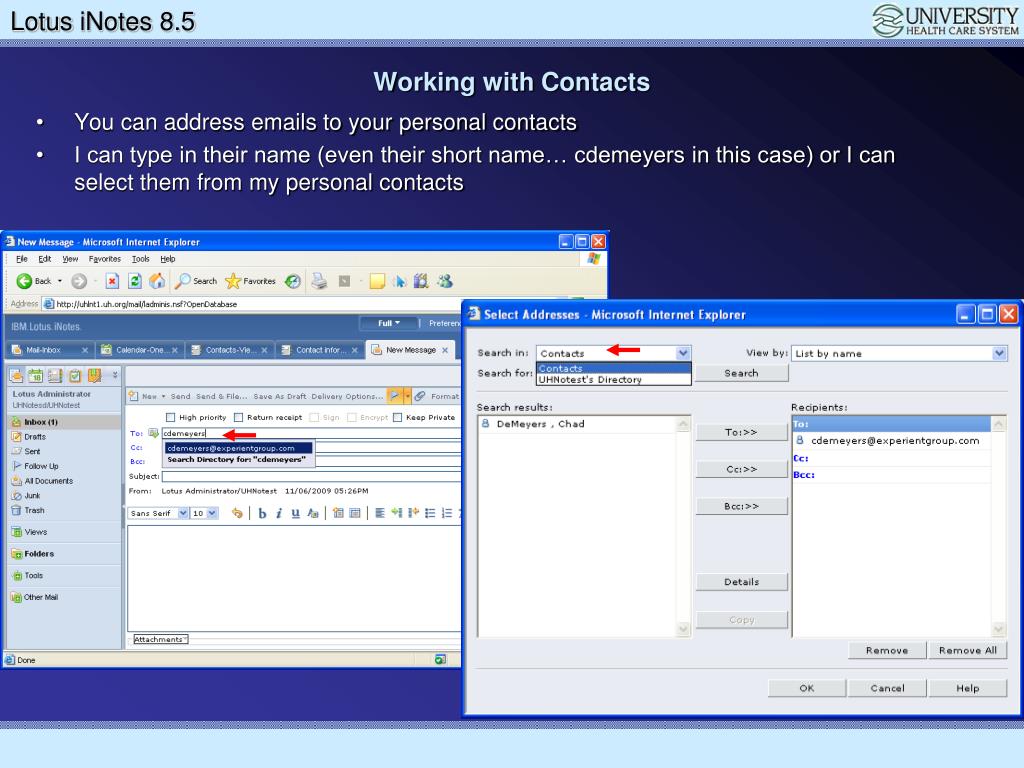1024x768 pixels.
Task: Check the Encrypt checkbox
Action: pos(352,417)
